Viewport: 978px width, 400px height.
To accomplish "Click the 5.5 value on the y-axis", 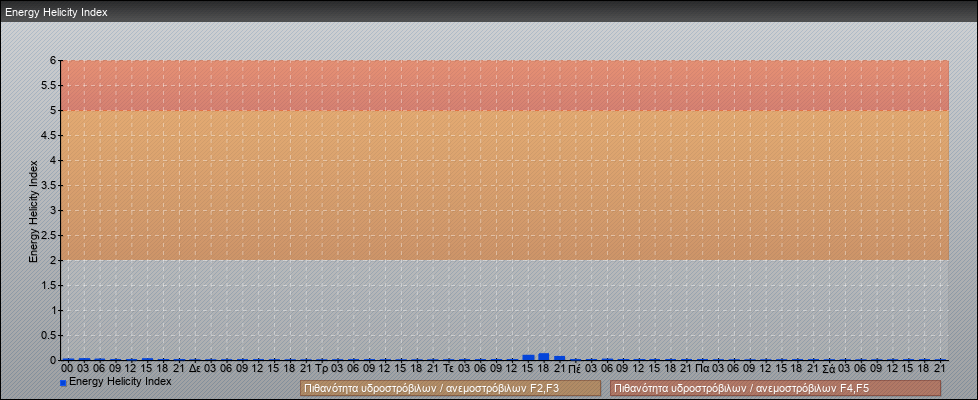I will point(50,85).
